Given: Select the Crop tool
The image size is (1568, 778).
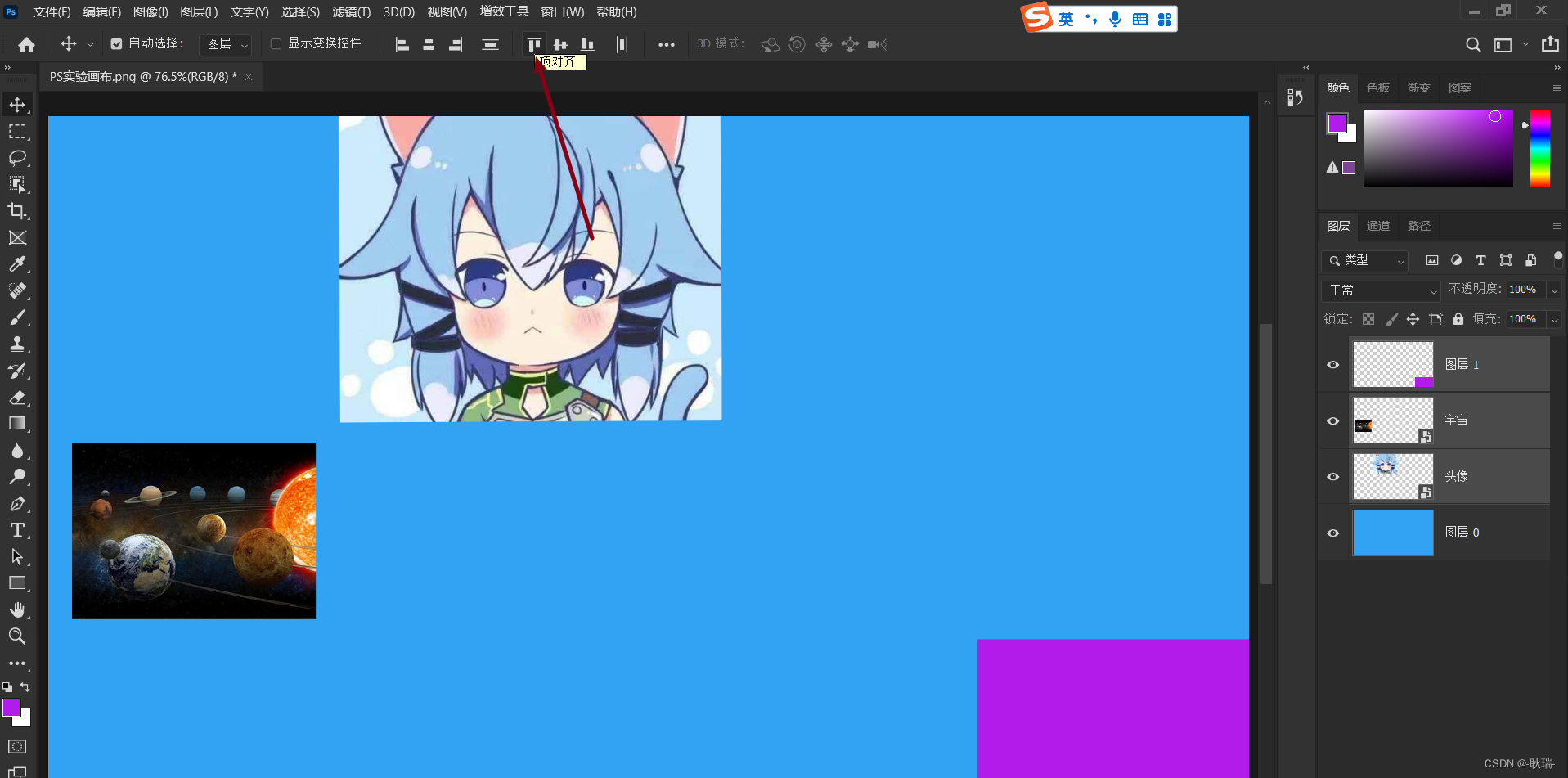Looking at the screenshot, I should coord(17,211).
